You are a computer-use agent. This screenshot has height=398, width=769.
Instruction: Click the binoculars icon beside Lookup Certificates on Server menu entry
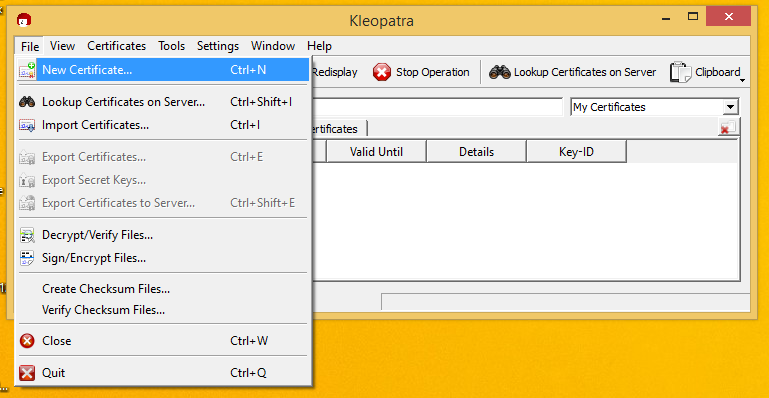click(x=27, y=102)
